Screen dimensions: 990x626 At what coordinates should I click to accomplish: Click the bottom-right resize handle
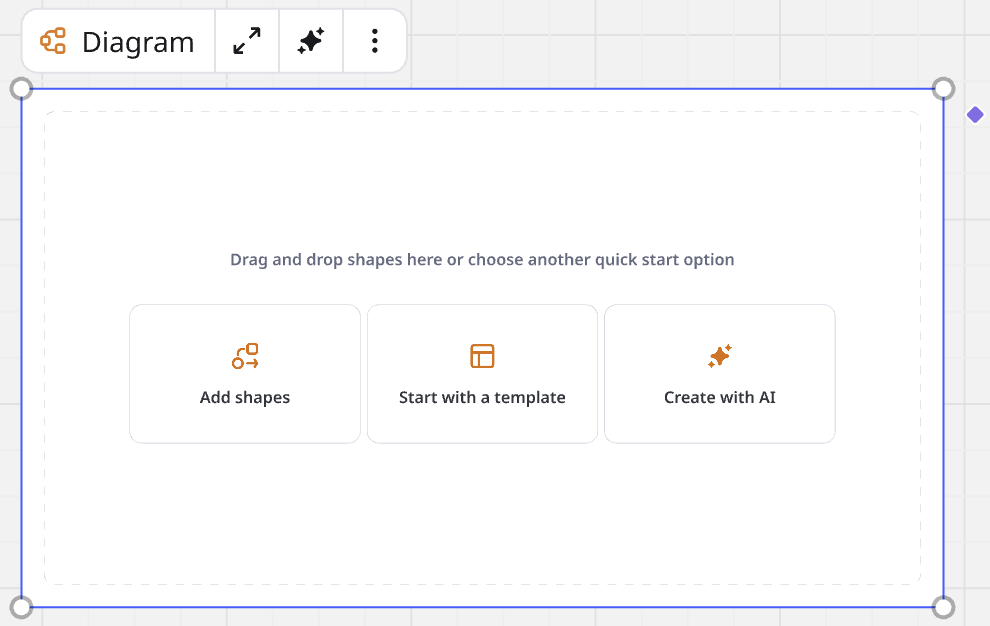click(943, 606)
